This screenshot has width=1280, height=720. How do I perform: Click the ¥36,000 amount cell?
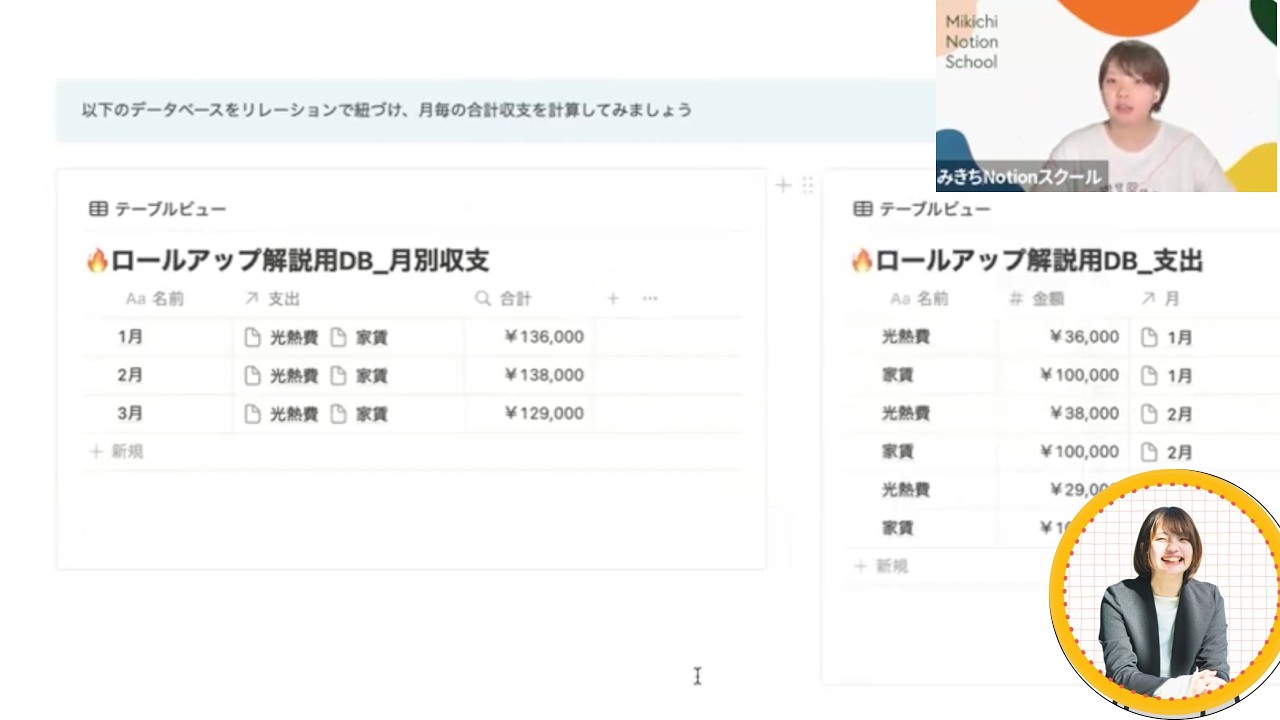[x=1063, y=337]
